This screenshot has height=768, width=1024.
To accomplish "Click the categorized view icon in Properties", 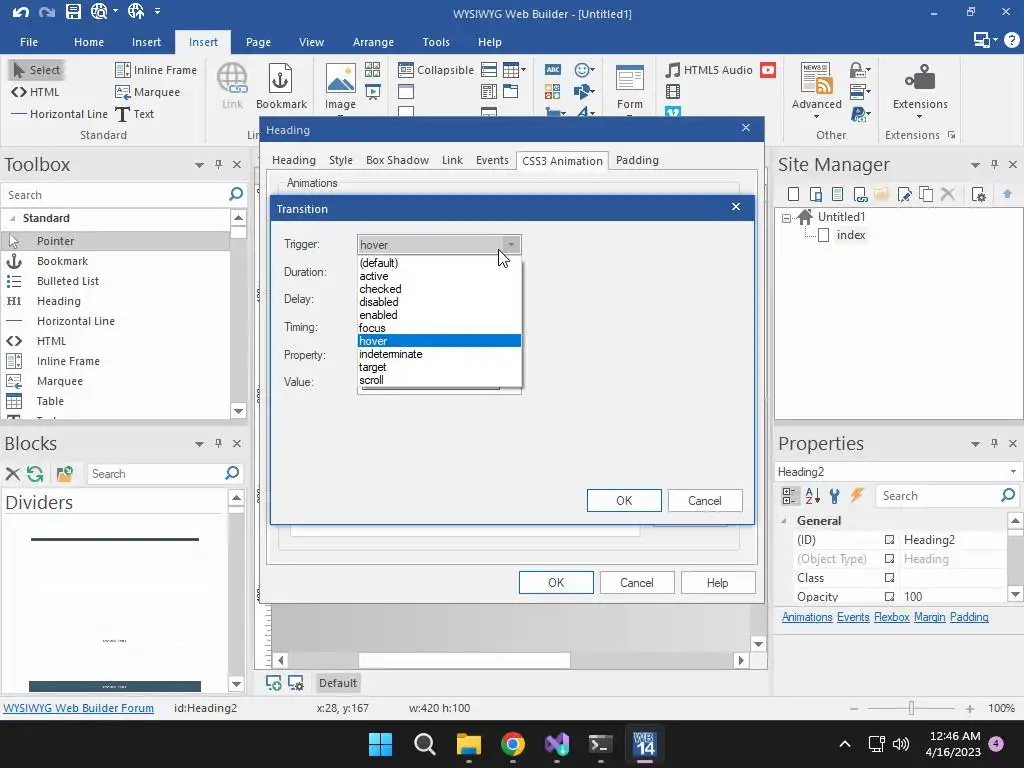I will pos(790,496).
